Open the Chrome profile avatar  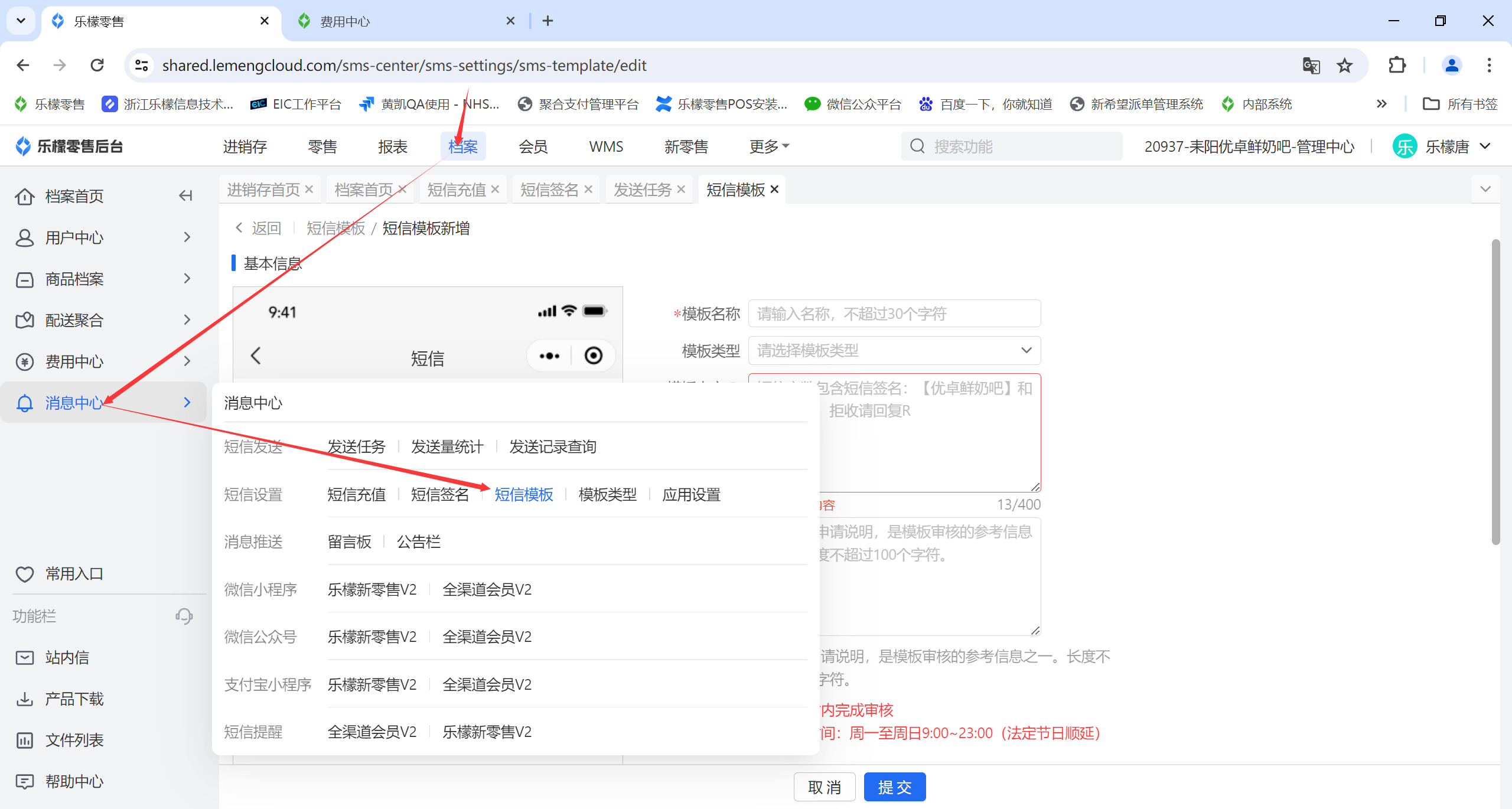click(x=1452, y=65)
